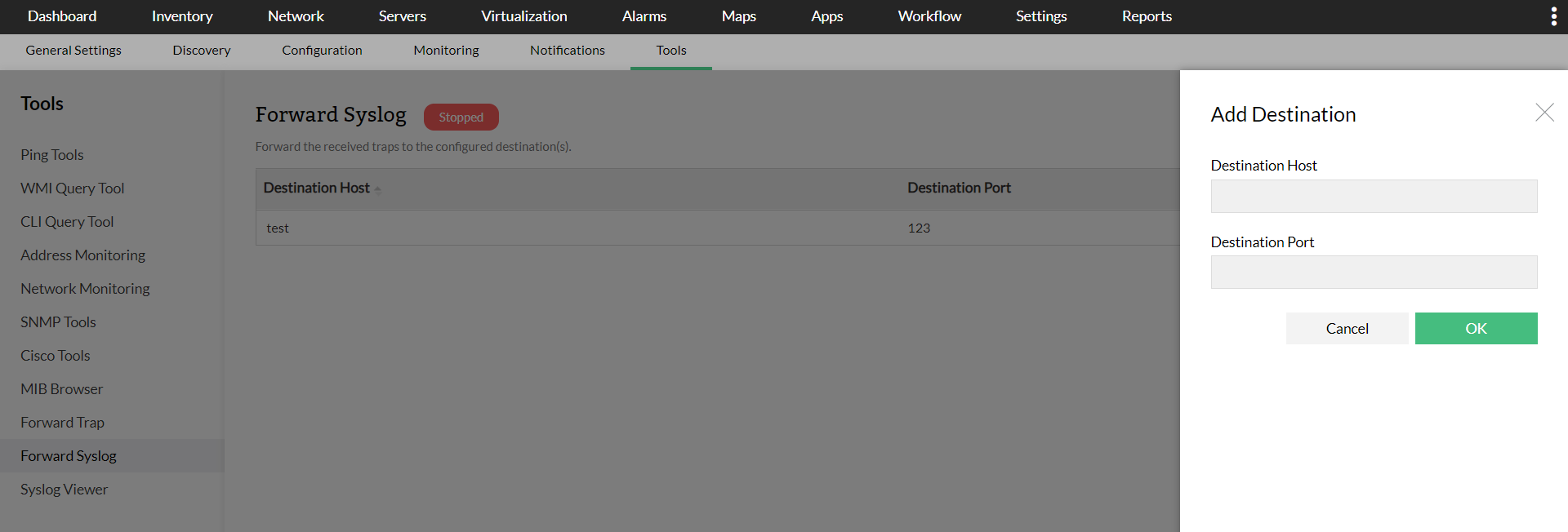Open the Workflow menu

[929, 16]
